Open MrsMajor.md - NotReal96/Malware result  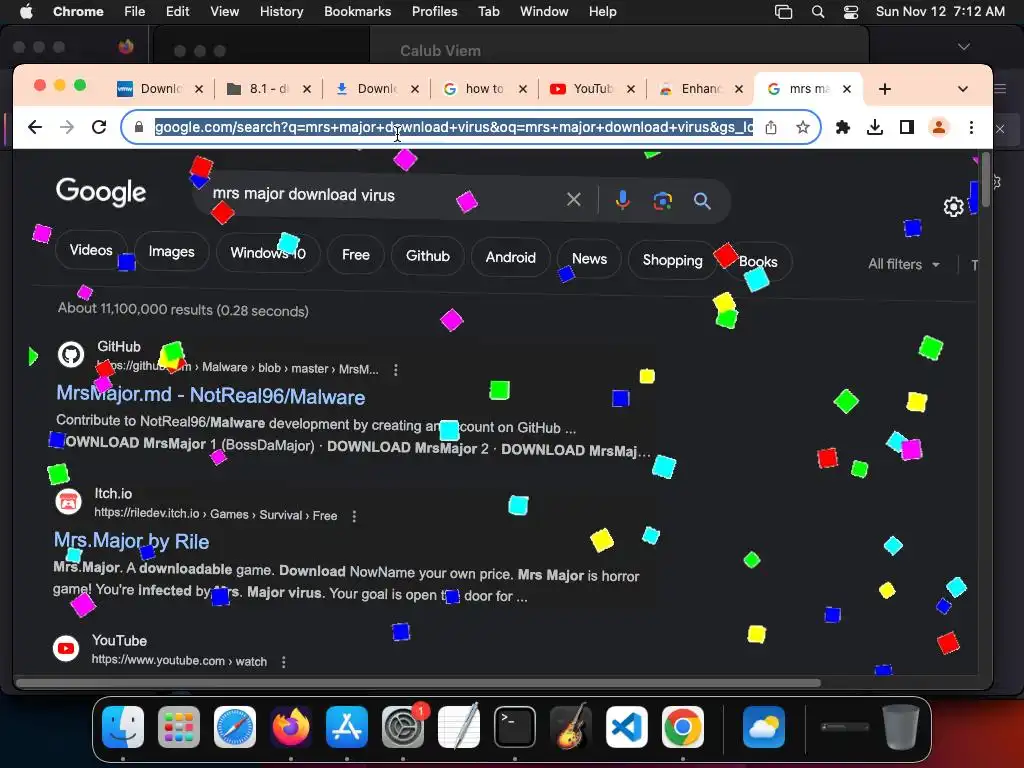pyautogui.click(x=210, y=395)
